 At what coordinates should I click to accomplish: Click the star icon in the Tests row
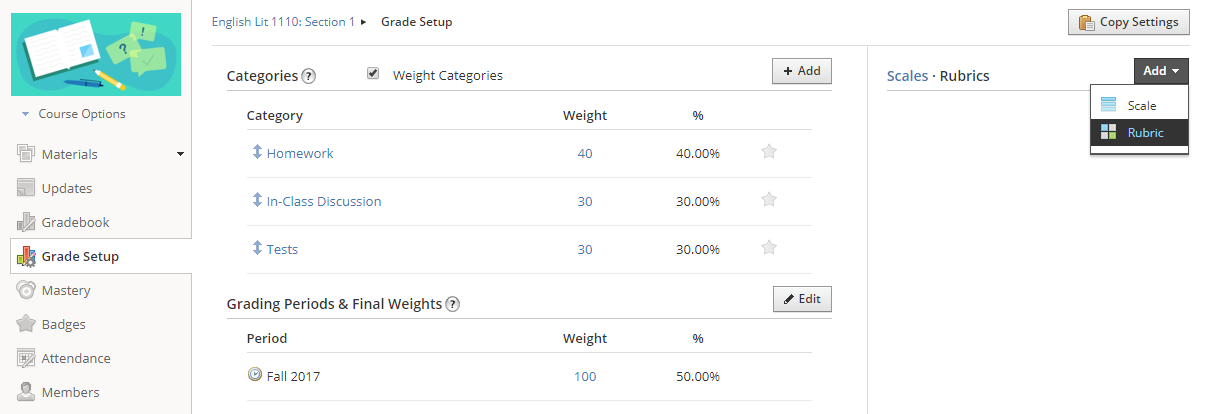[x=769, y=248]
